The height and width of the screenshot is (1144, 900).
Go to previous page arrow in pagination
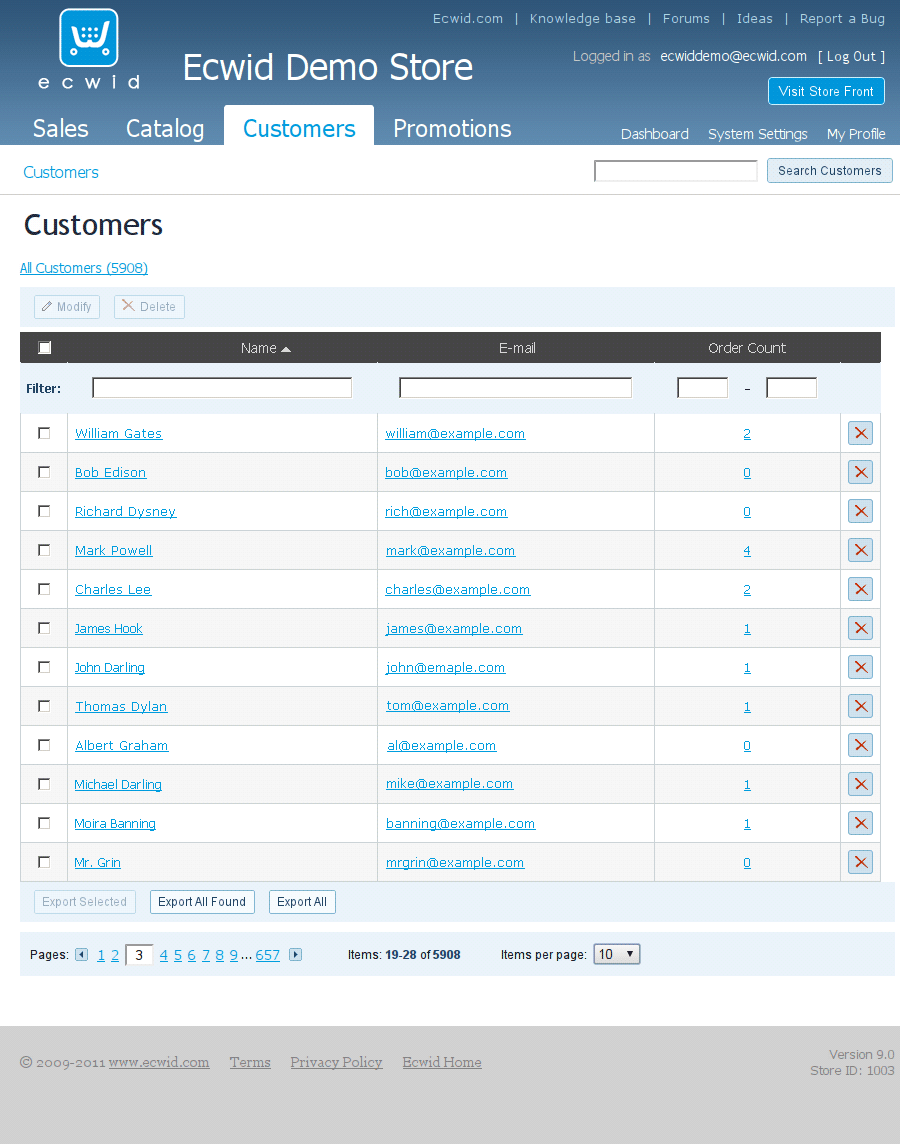(82, 954)
